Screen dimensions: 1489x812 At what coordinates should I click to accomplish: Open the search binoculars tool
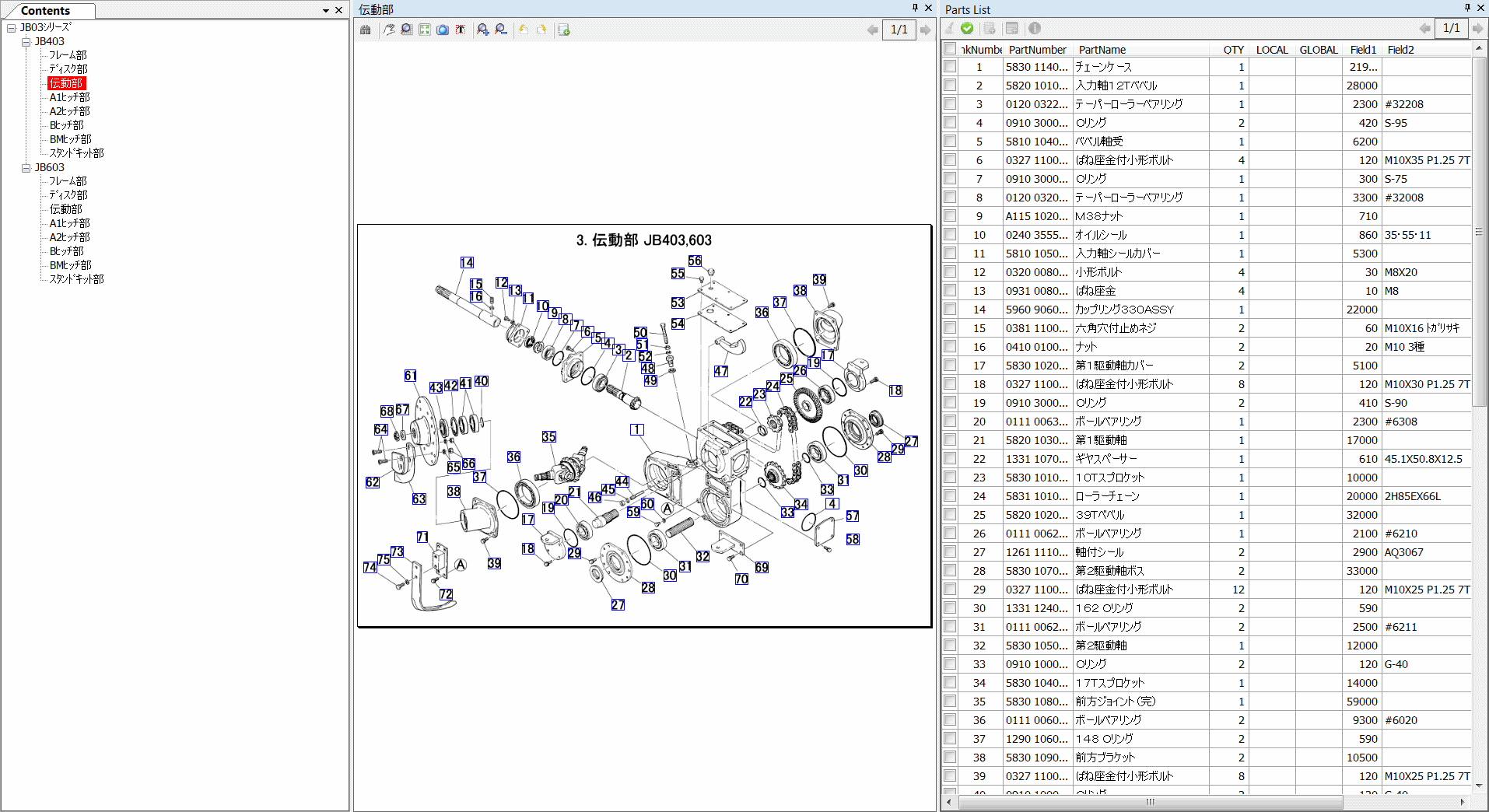tap(365, 29)
